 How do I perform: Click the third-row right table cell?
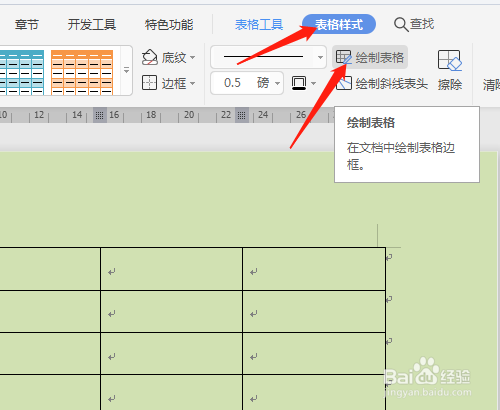314,353
